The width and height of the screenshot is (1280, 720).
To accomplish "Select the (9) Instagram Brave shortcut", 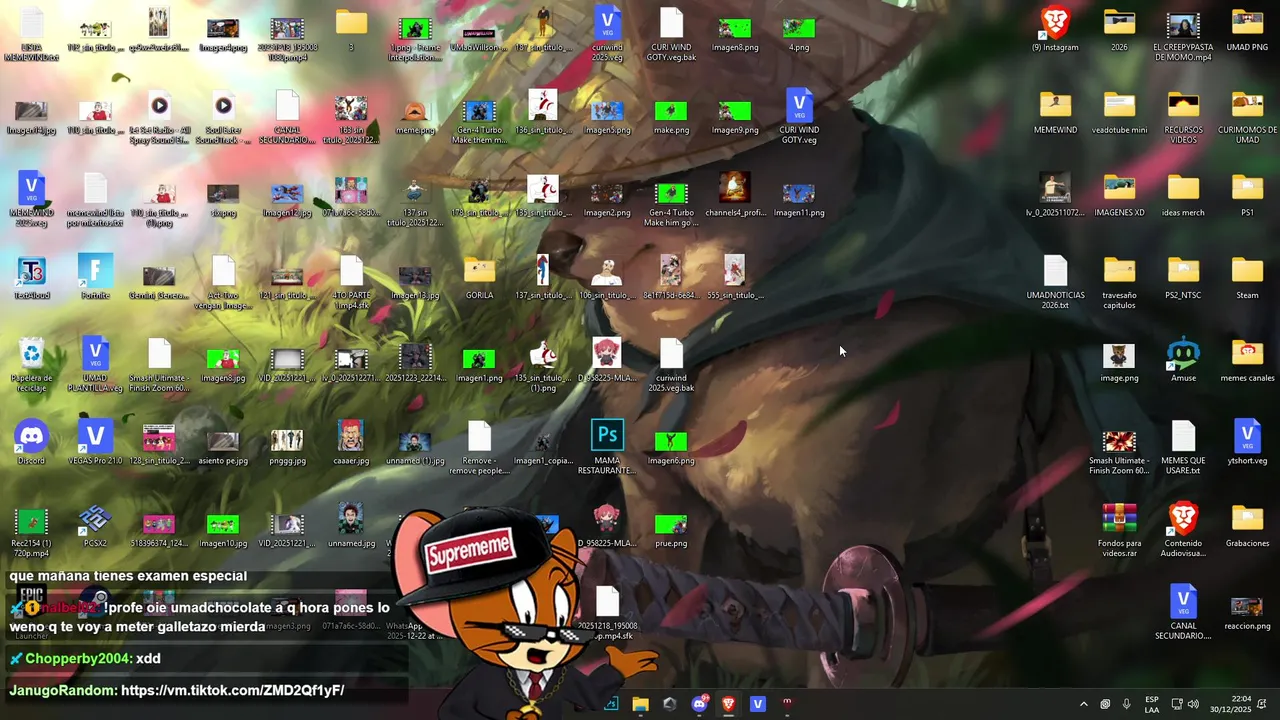I will tap(1055, 29).
